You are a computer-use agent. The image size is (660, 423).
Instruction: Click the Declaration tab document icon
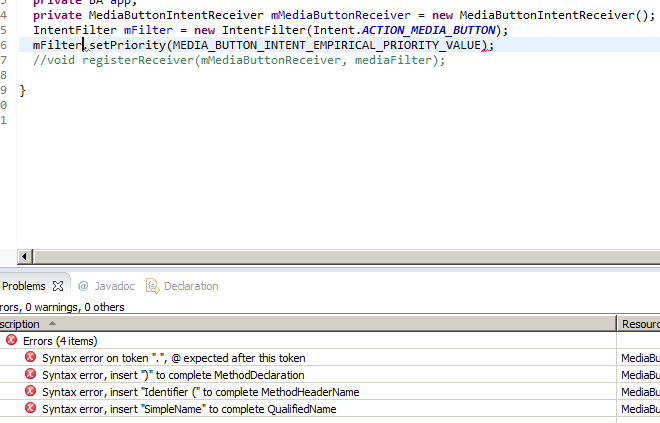click(x=152, y=286)
